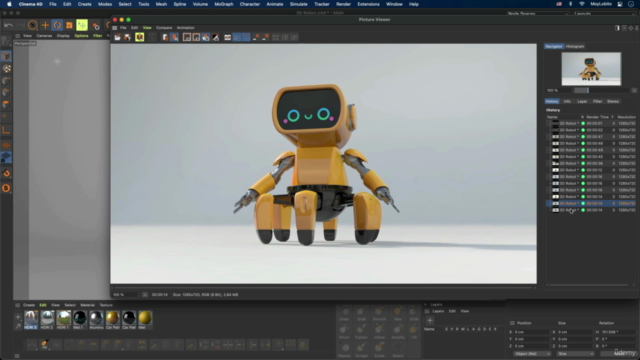The width and height of the screenshot is (640, 360).
Task: Click the L-shaped axis icon in left palette
Action: [6, 131]
